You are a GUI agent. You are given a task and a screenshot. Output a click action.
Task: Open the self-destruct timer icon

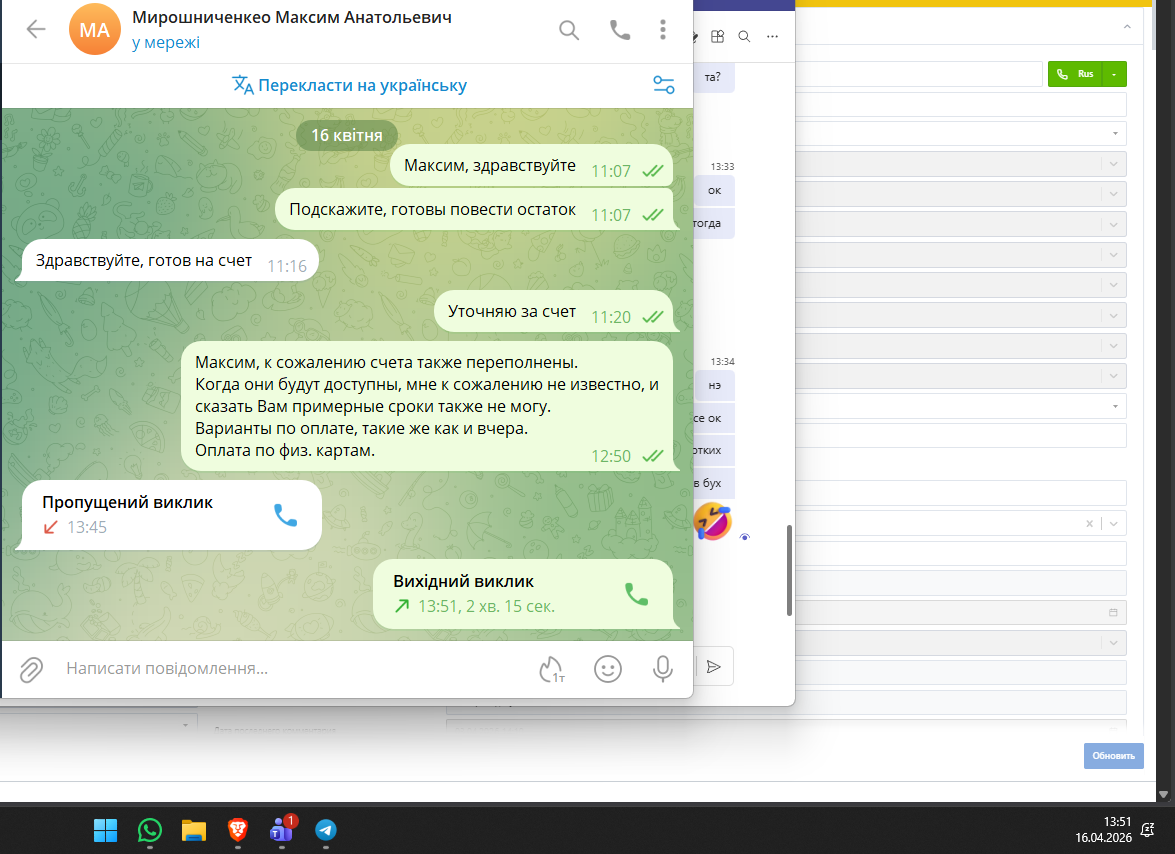click(x=552, y=669)
